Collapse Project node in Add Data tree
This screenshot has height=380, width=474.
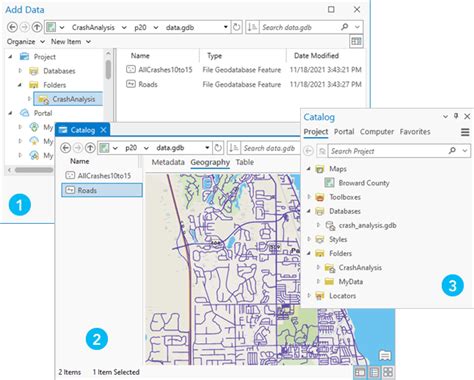[x=10, y=57]
